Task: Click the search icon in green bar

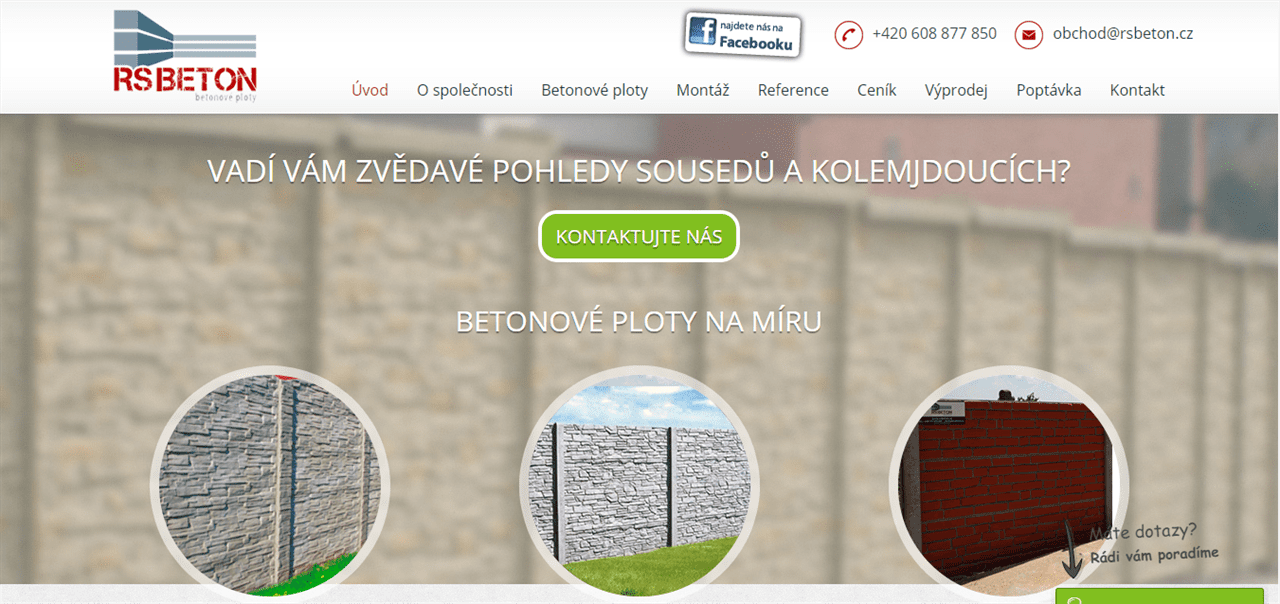Action: (1075, 600)
